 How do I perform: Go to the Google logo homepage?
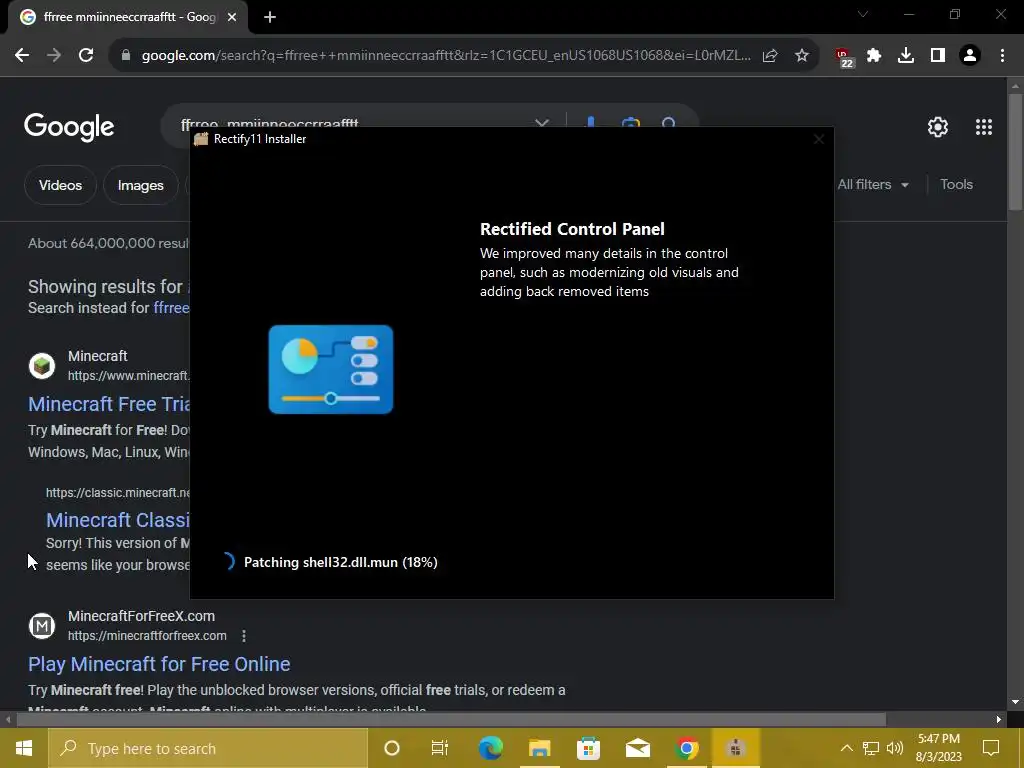click(x=69, y=127)
